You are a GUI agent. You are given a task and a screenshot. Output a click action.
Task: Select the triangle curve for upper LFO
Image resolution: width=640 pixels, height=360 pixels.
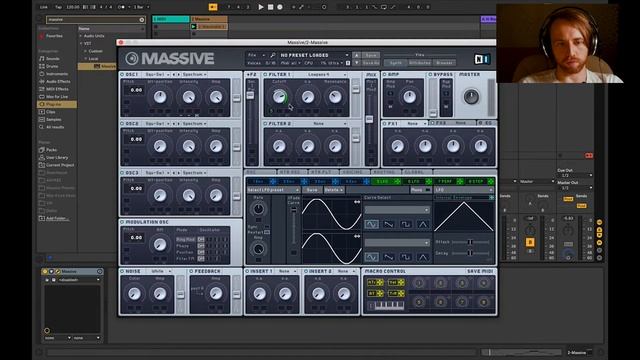pyautogui.click(x=423, y=224)
